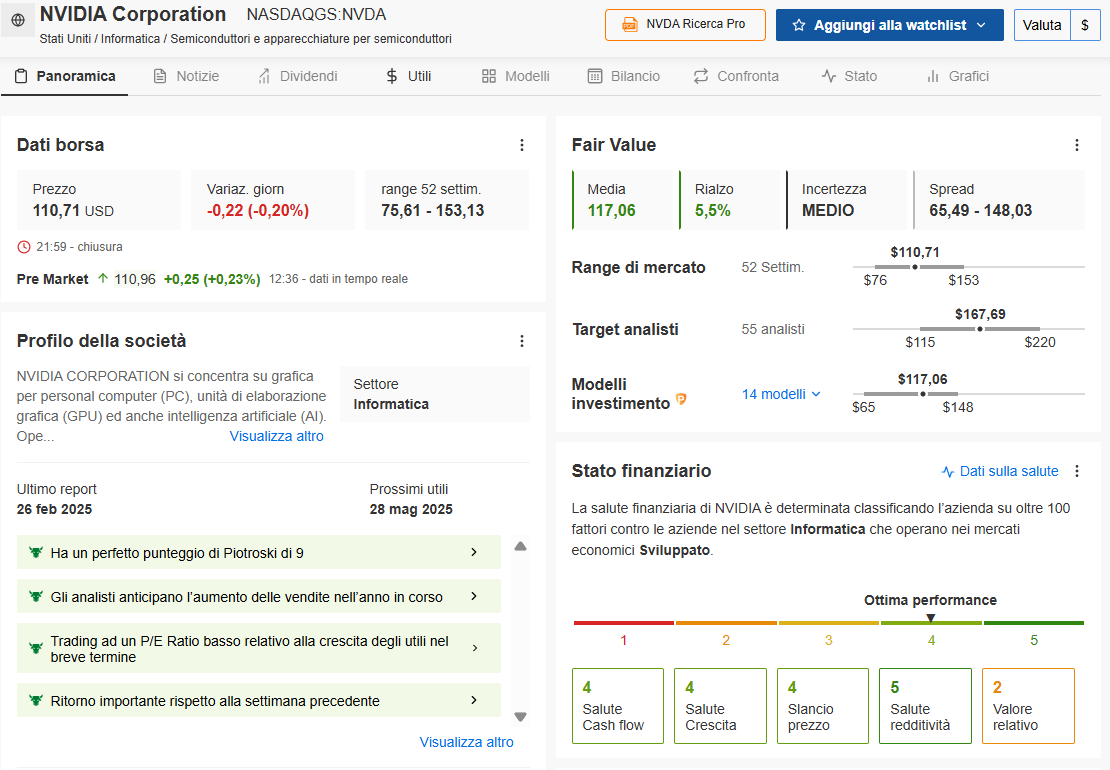Click Visualizza altro below insights list
Viewport: 1110px width, 770px height.
[x=467, y=742]
